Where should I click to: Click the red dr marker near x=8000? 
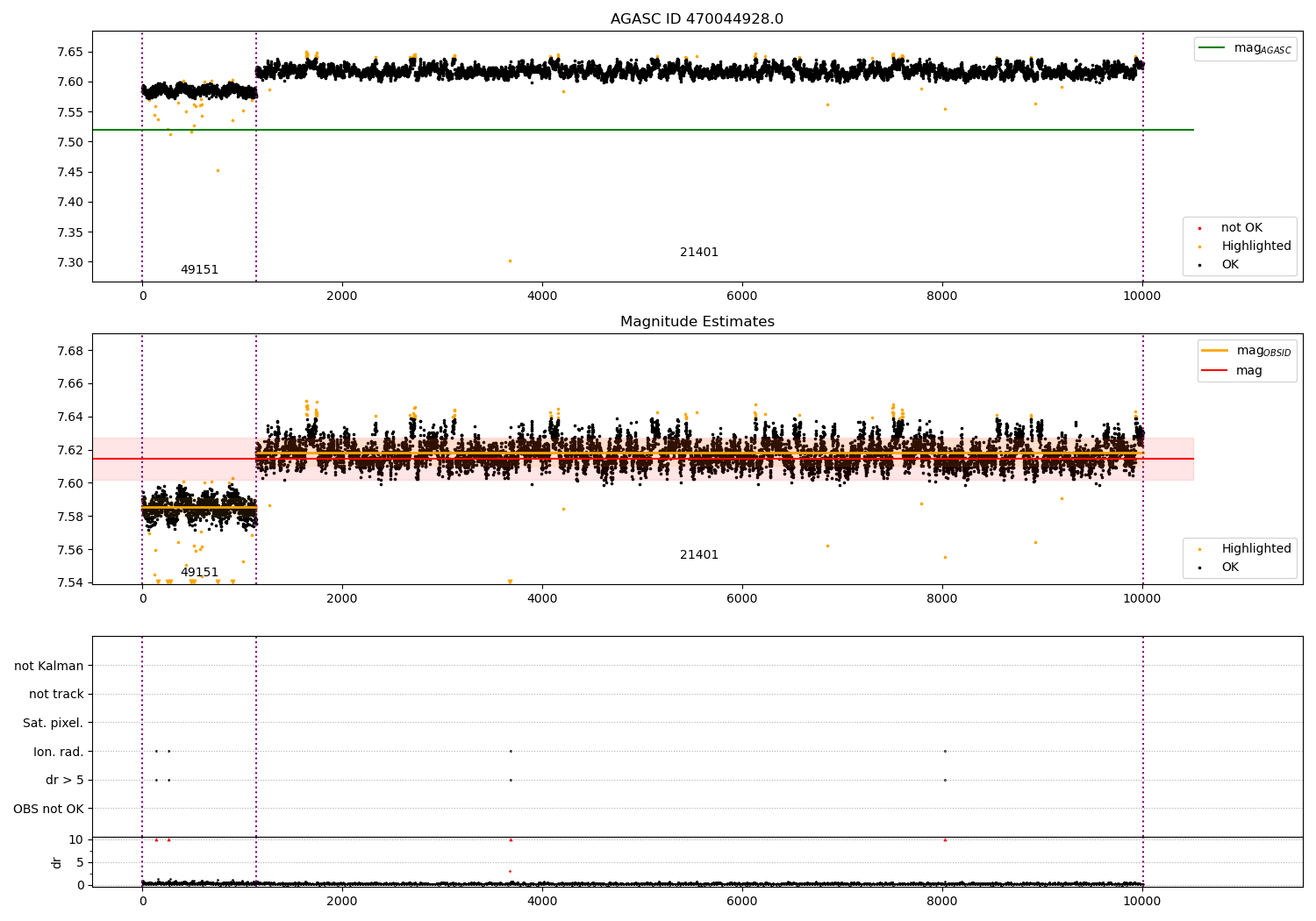[945, 839]
